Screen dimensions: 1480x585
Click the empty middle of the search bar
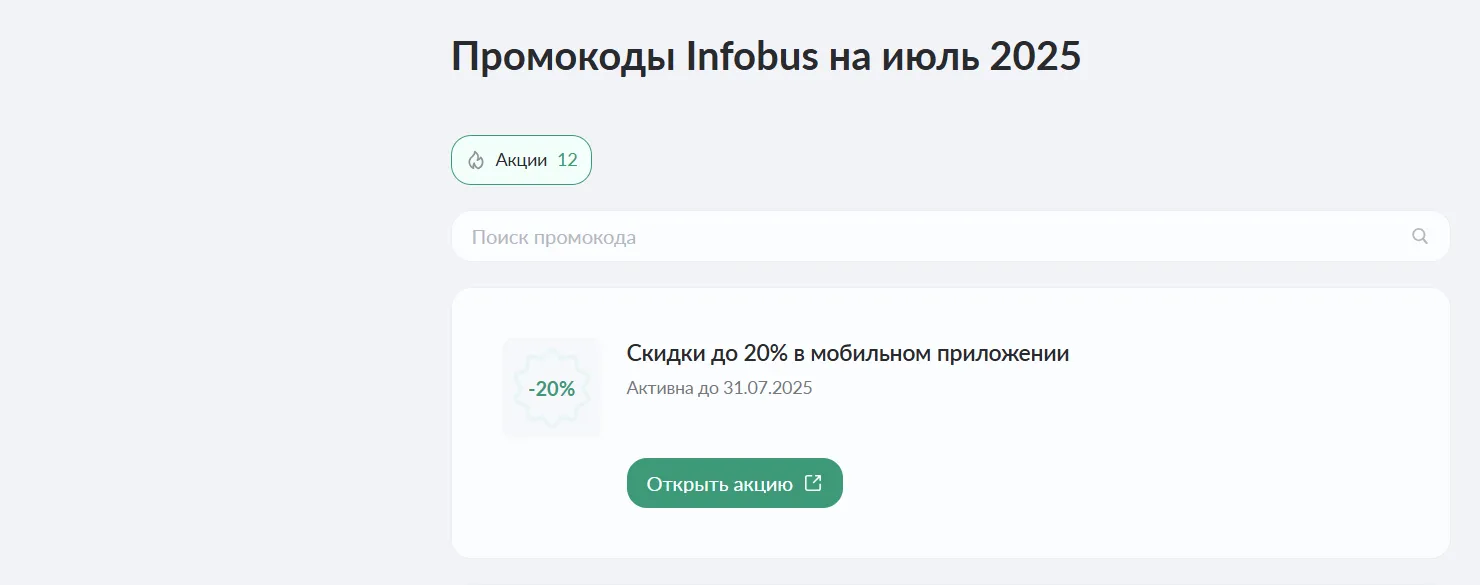(950, 237)
